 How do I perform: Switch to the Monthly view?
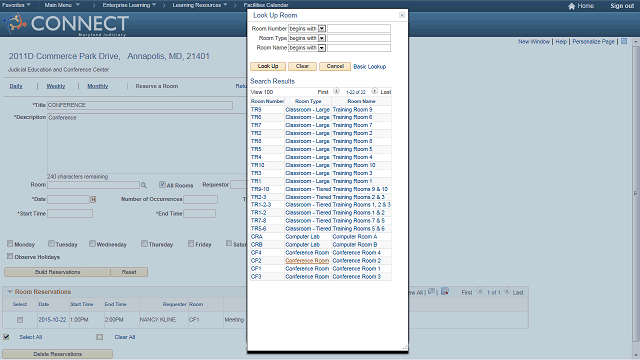coord(98,86)
